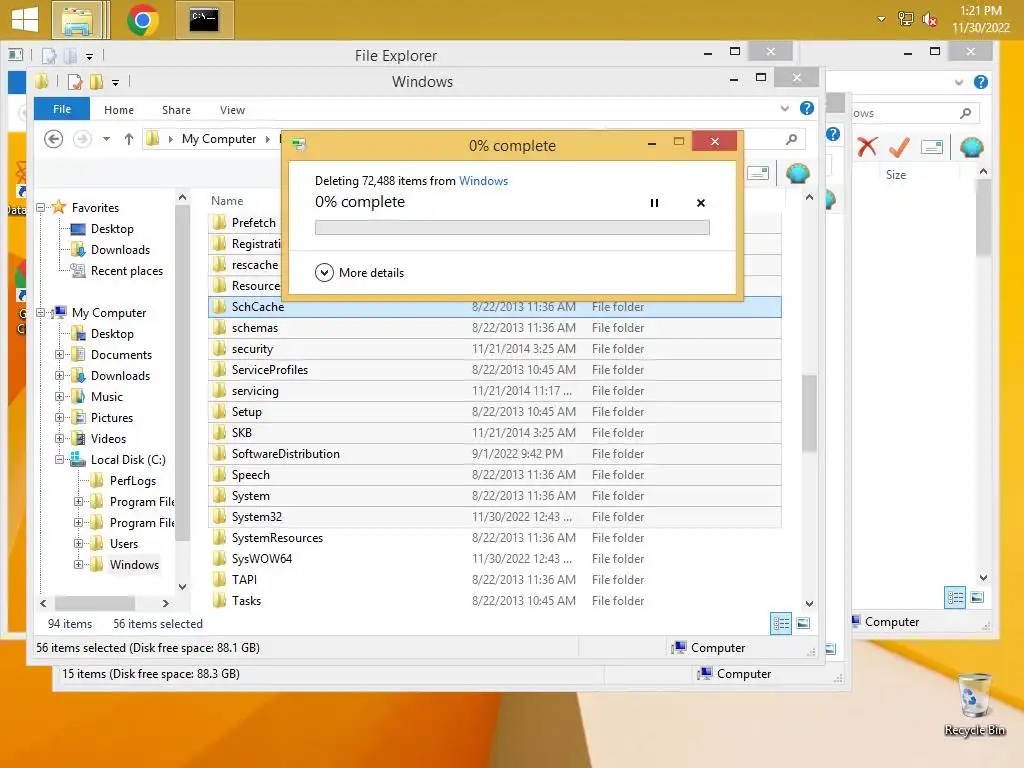Open the View ribbon tab
This screenshot has width=1024, height=768.
click(x=232, y=110)
